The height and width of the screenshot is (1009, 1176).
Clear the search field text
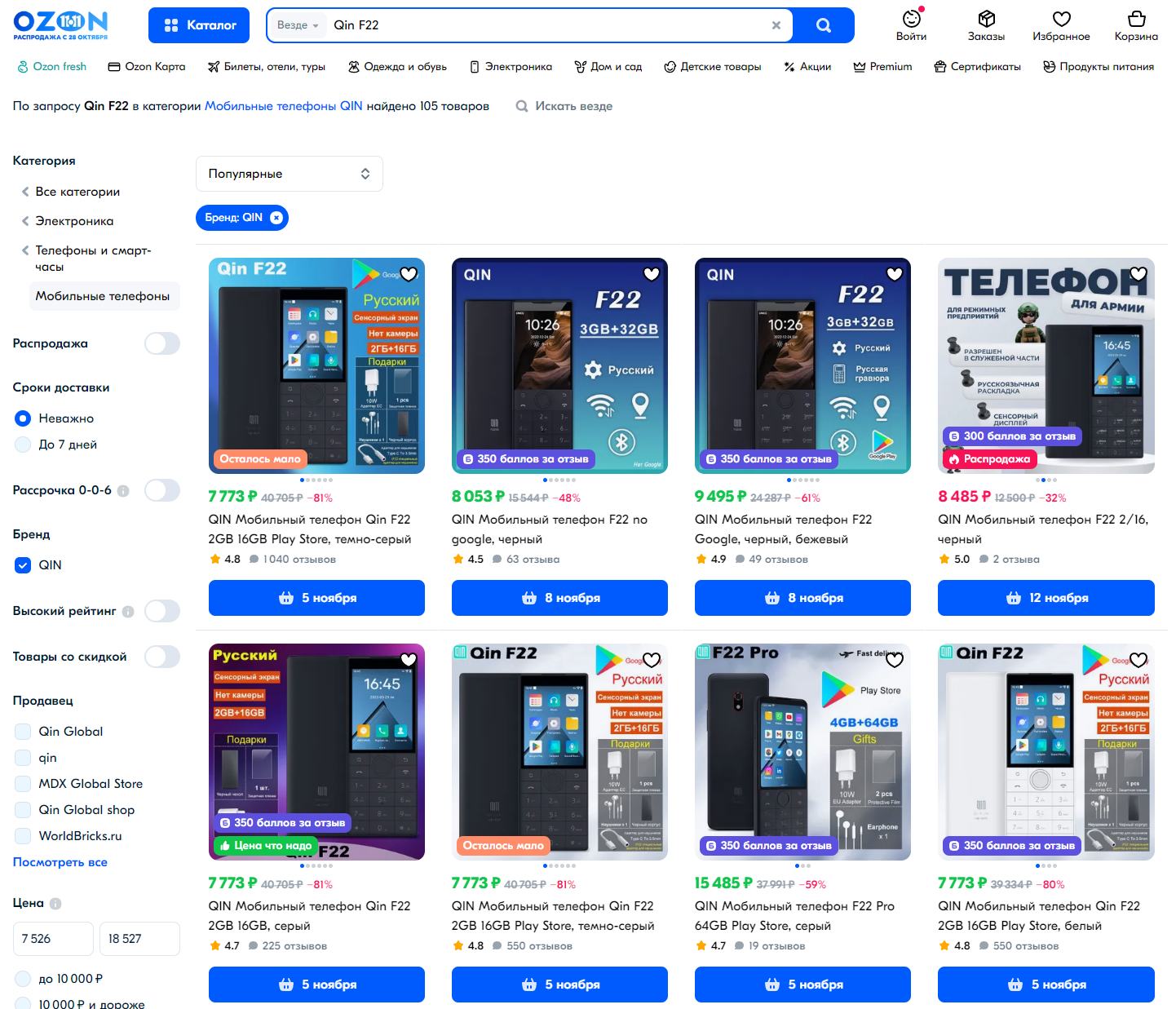[776, 25]
